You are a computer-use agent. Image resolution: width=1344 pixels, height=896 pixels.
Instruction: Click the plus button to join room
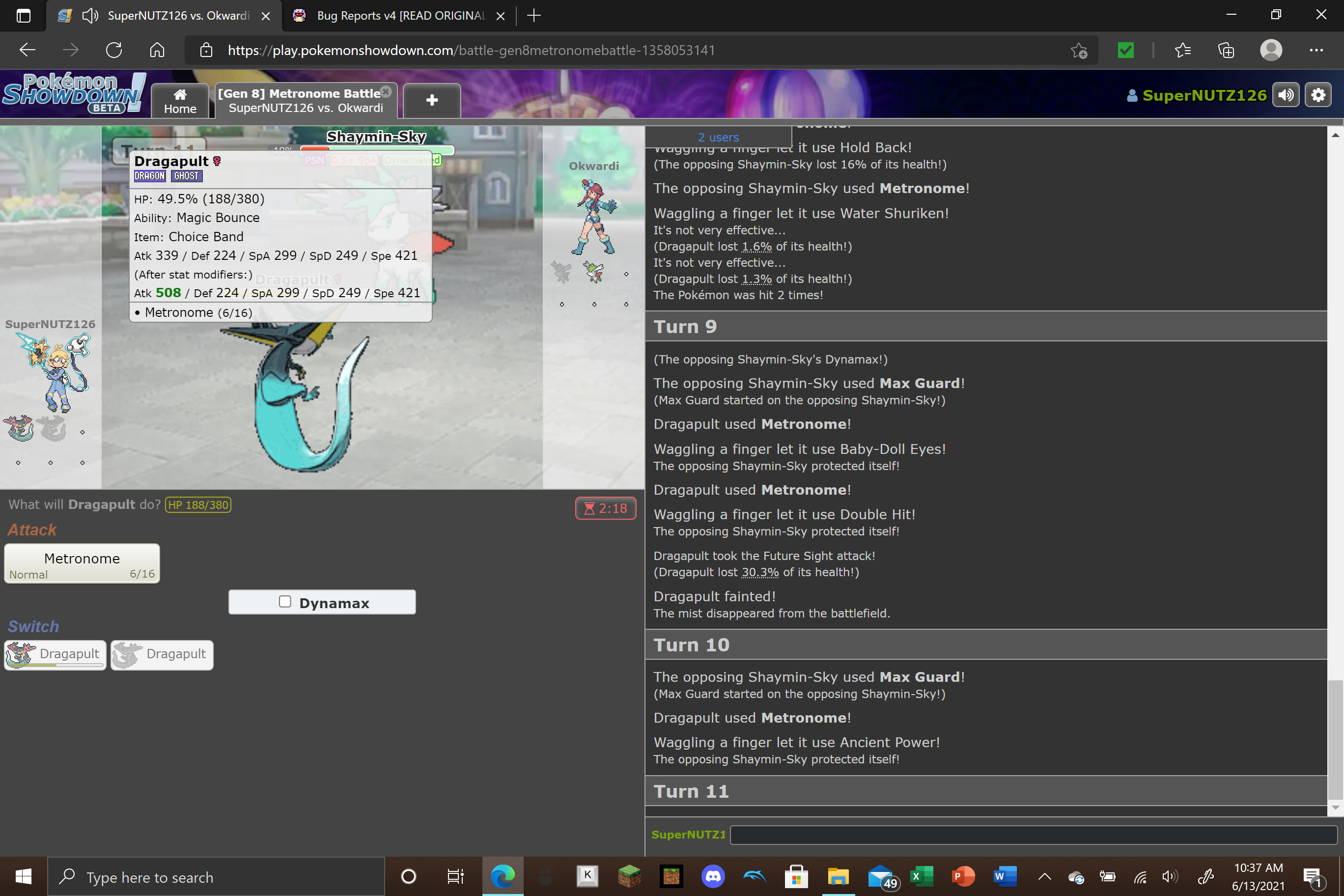click(431, 101)
